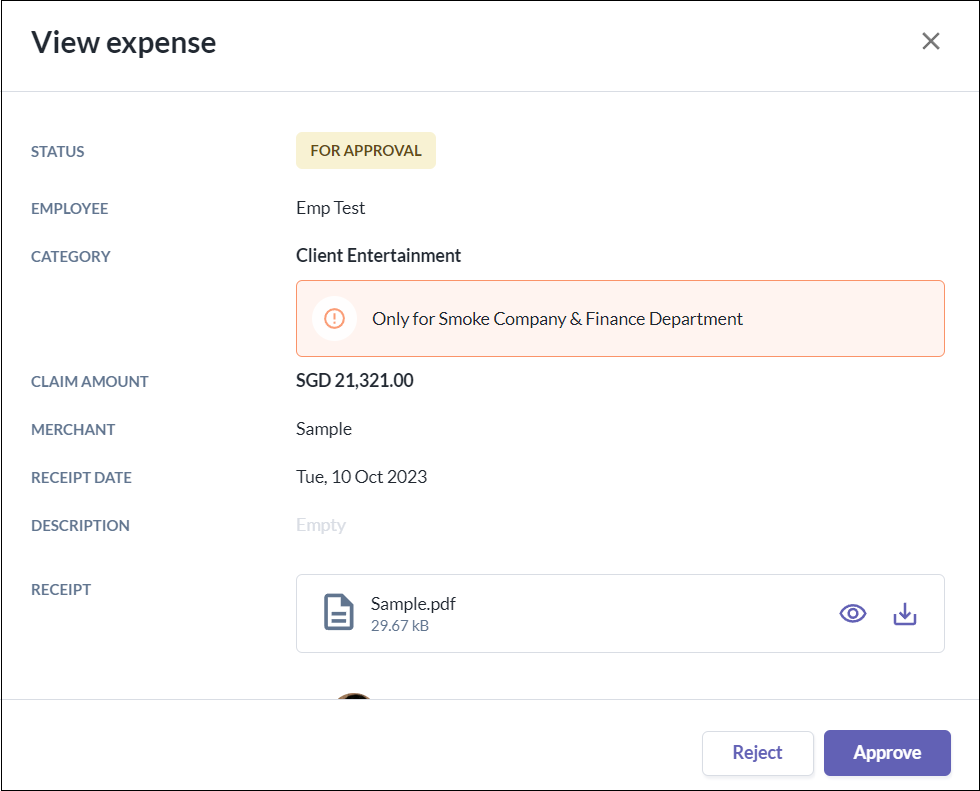Click the STATUS field label
Screen dimensions: 980x791
58,152
